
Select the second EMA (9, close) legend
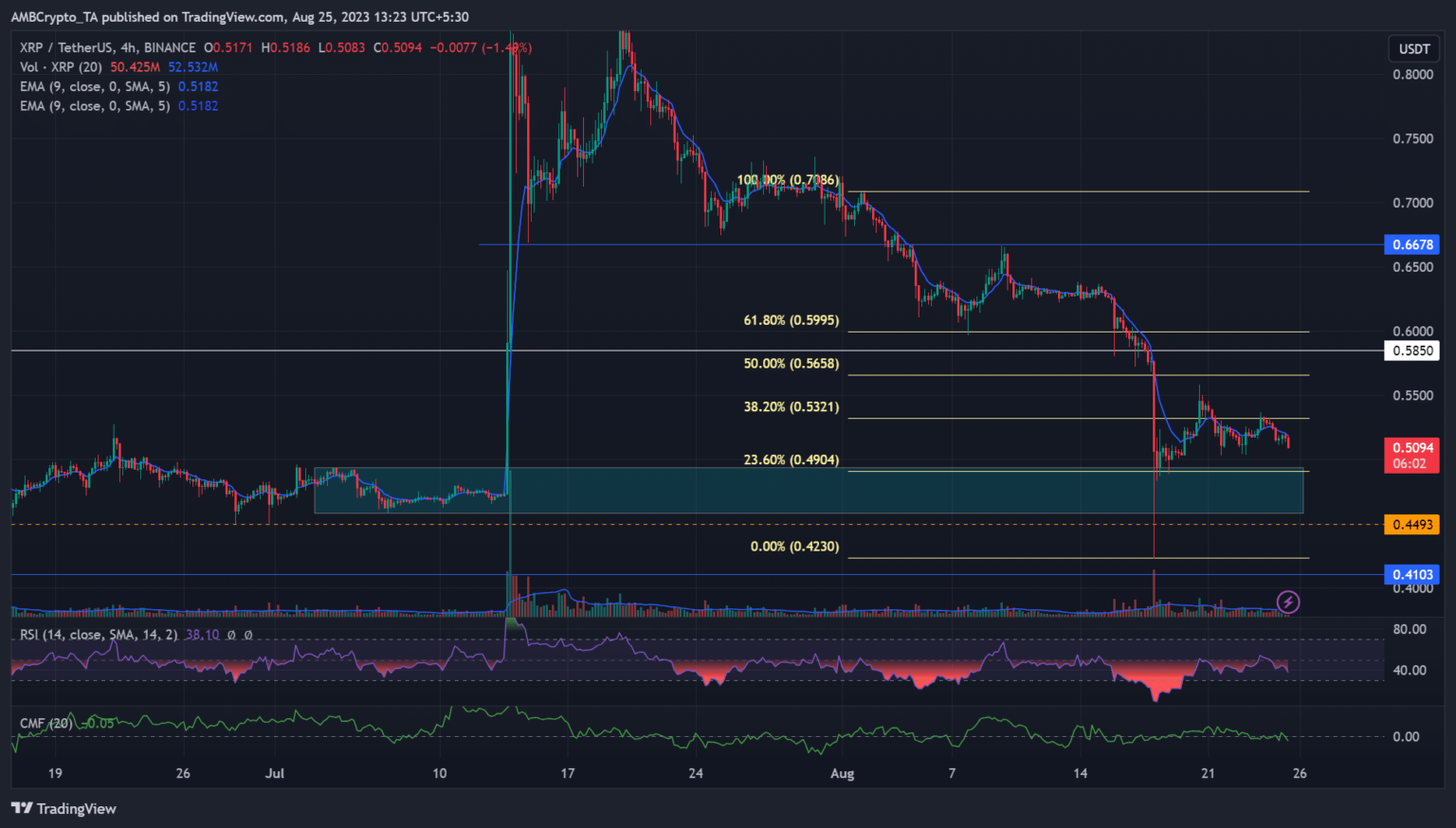click(x=95, y=106)
